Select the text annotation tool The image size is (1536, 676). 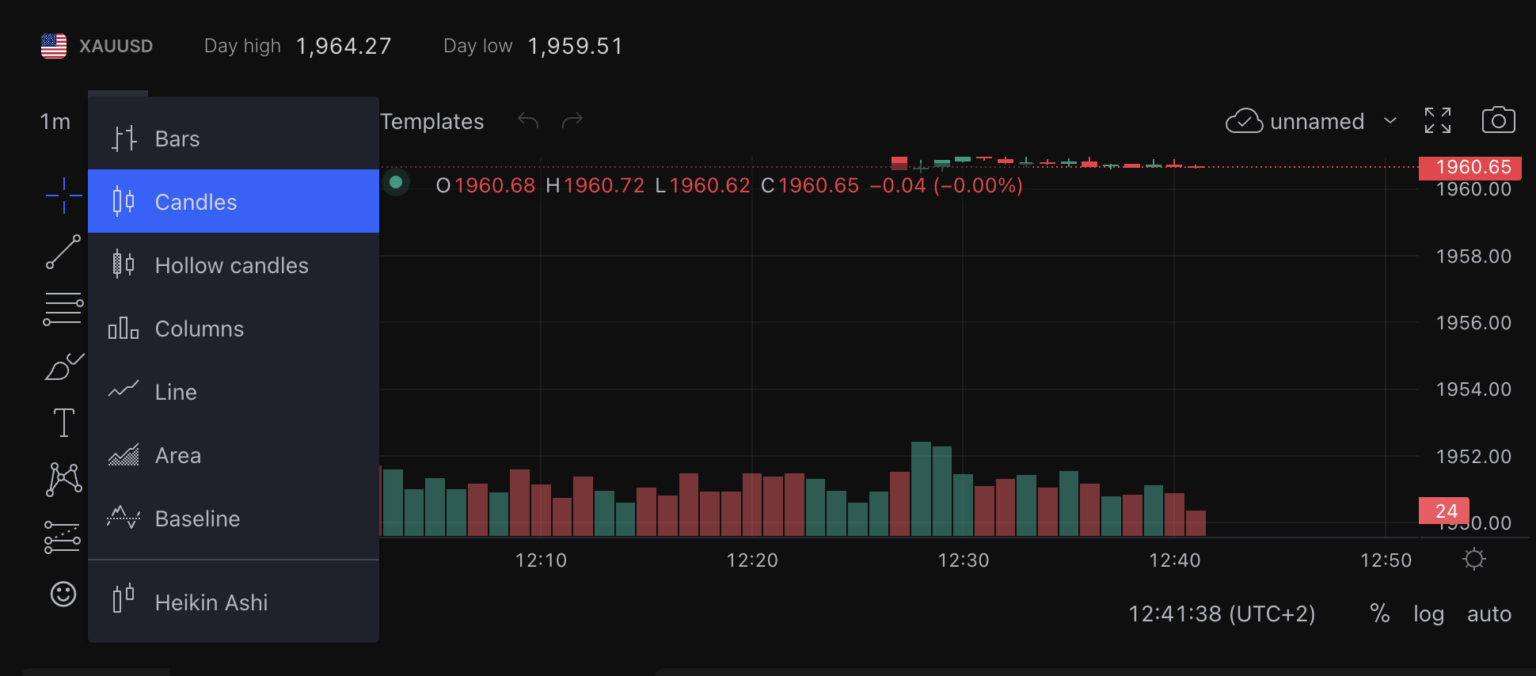pyautogui.click(x=62, y=422)
